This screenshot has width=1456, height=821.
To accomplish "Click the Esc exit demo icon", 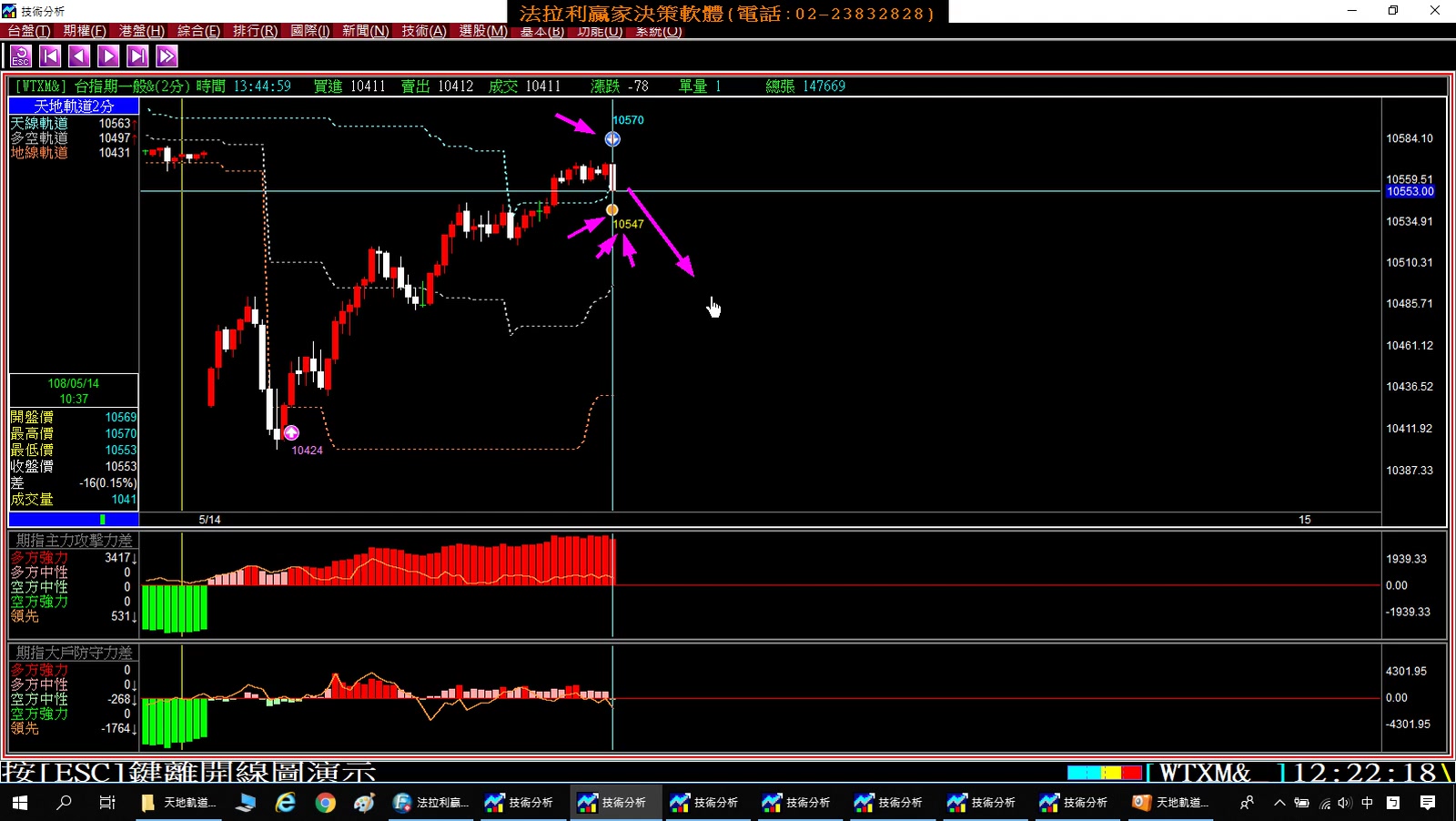I will point(21,56).
